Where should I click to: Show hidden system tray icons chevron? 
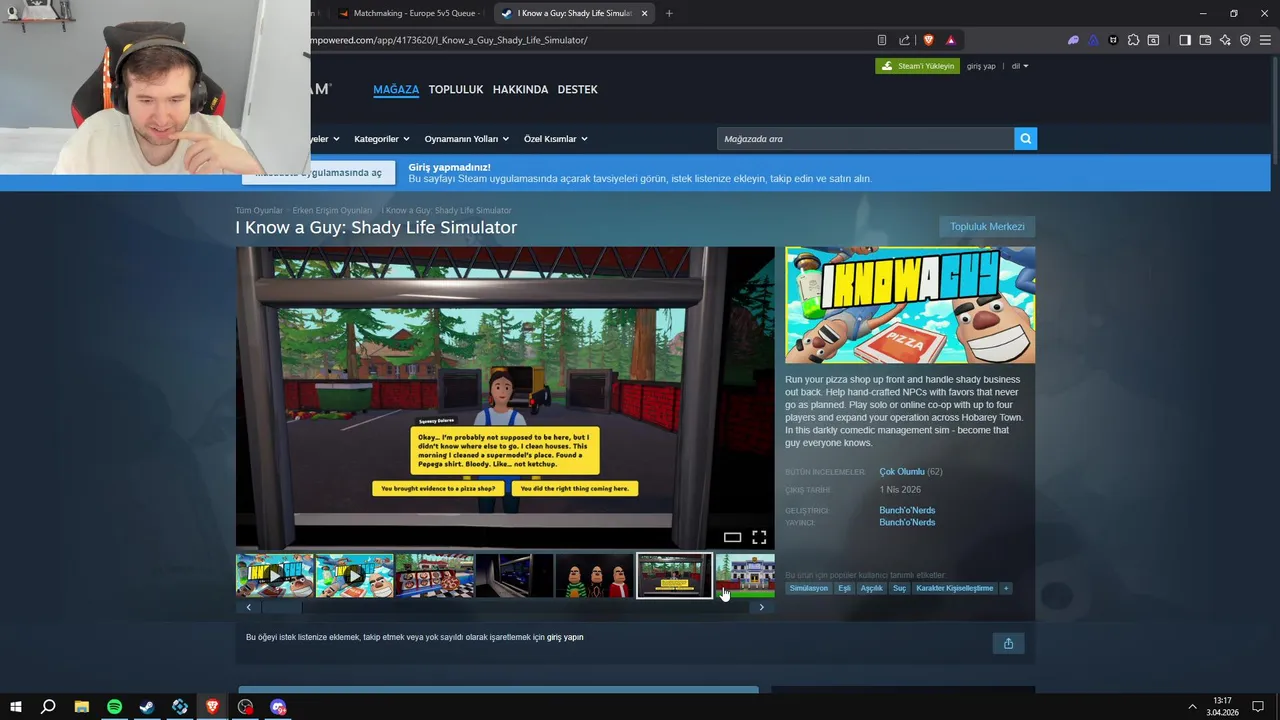pyautogui.click(x=1192, y=707)
